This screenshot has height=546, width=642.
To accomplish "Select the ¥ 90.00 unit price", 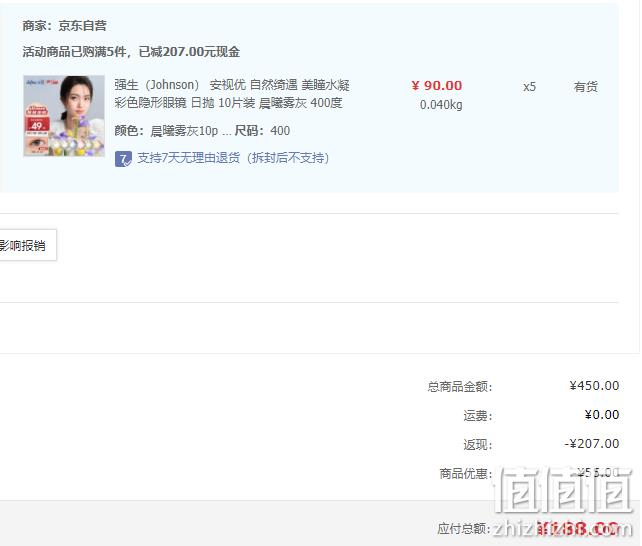I will [436, 86].
